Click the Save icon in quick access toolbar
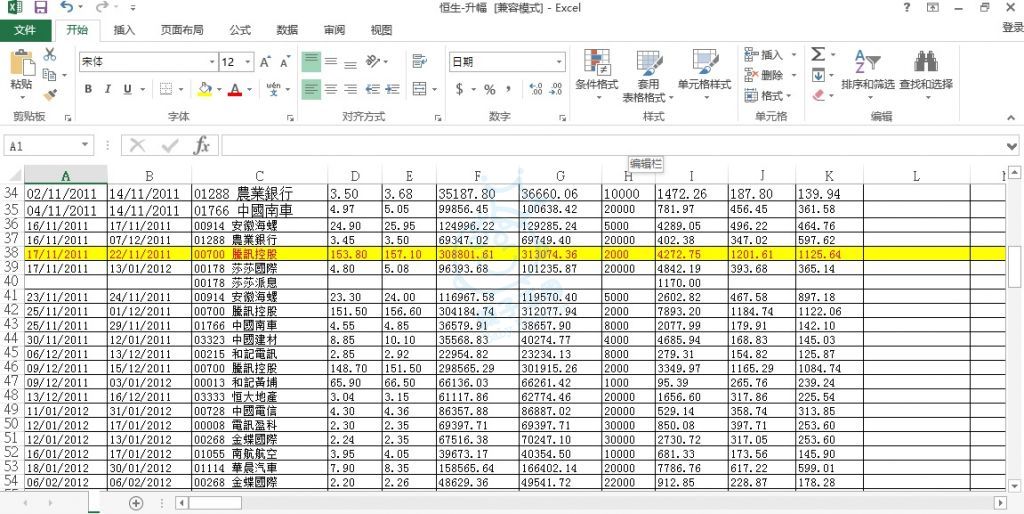The height and width of the screenshot is (514, 1024). [x=39, y=8]
